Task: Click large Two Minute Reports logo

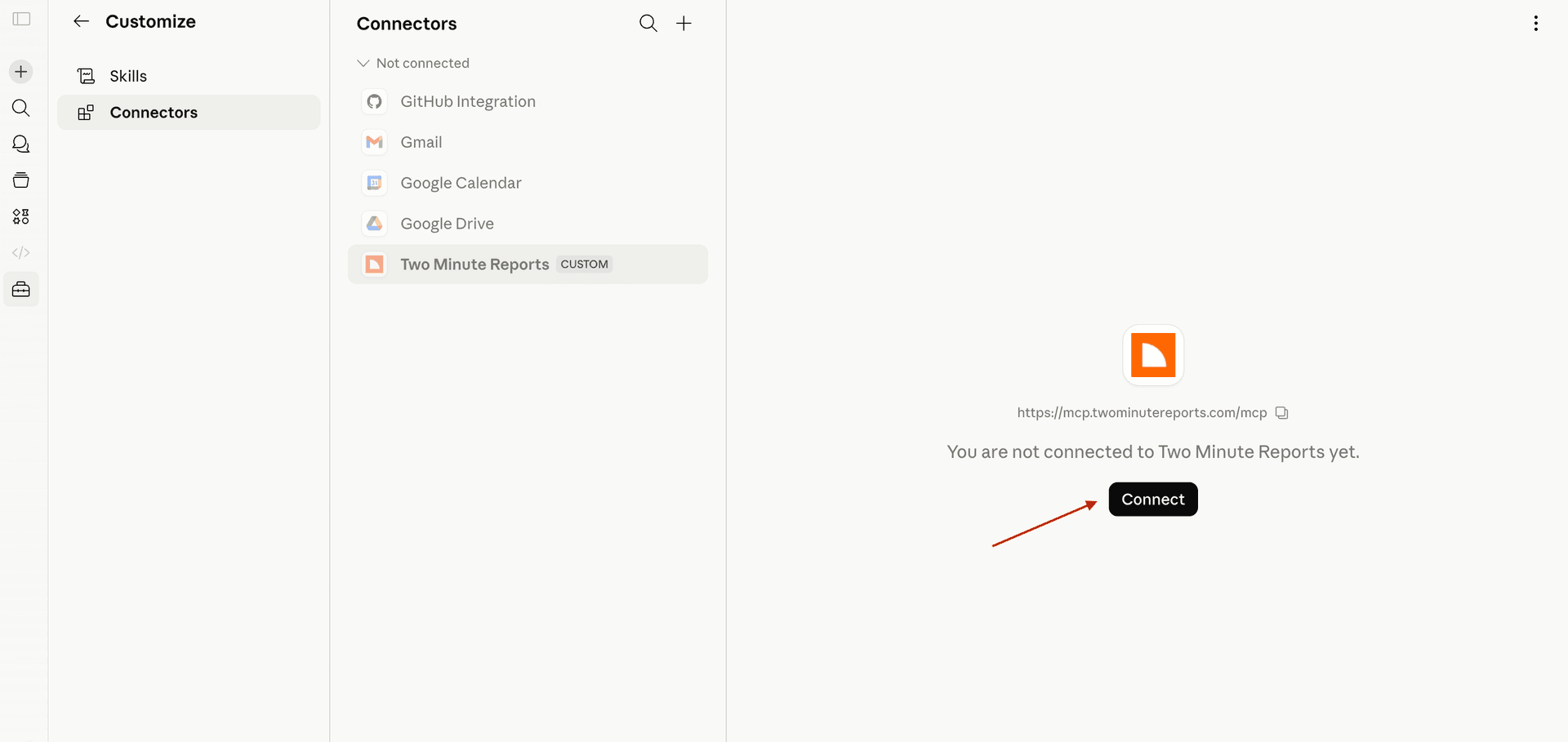Action: click(1153, 355)
